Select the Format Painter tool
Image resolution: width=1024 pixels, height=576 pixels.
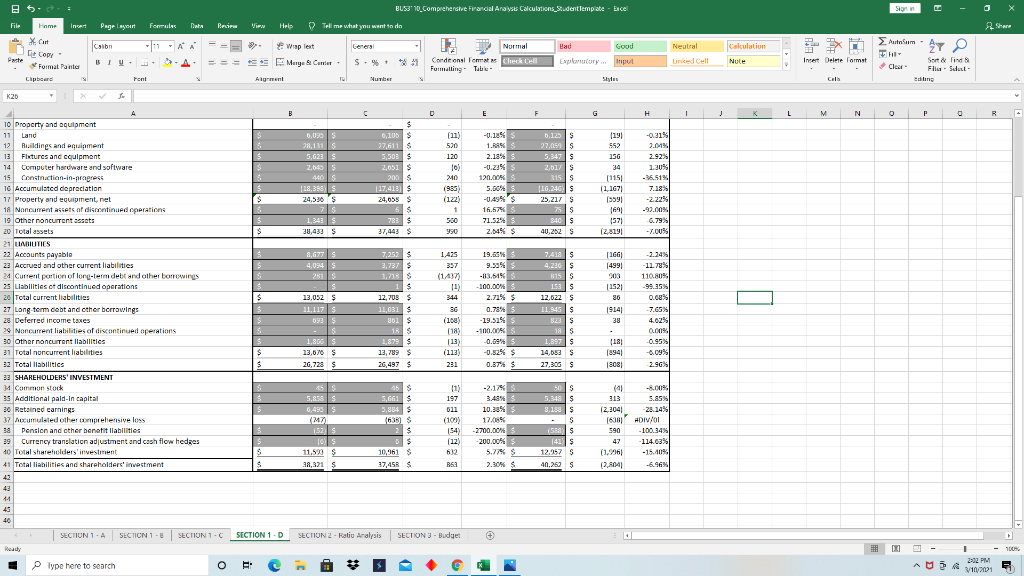(57, 67)
